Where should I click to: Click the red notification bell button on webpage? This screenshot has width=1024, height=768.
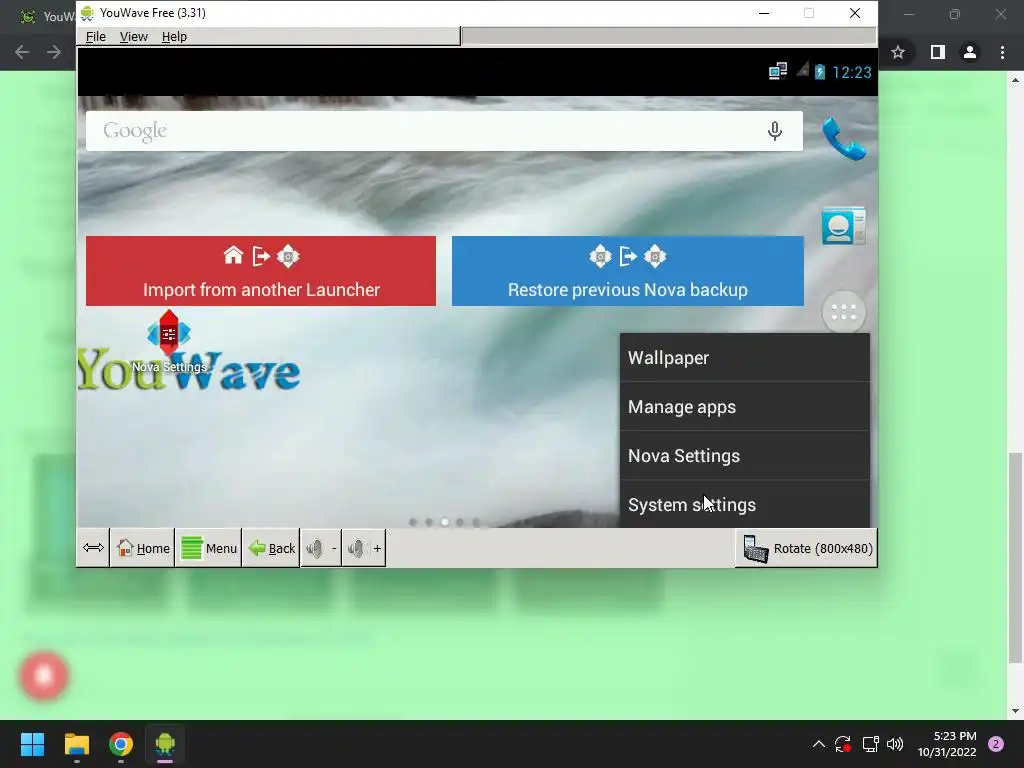44,675
